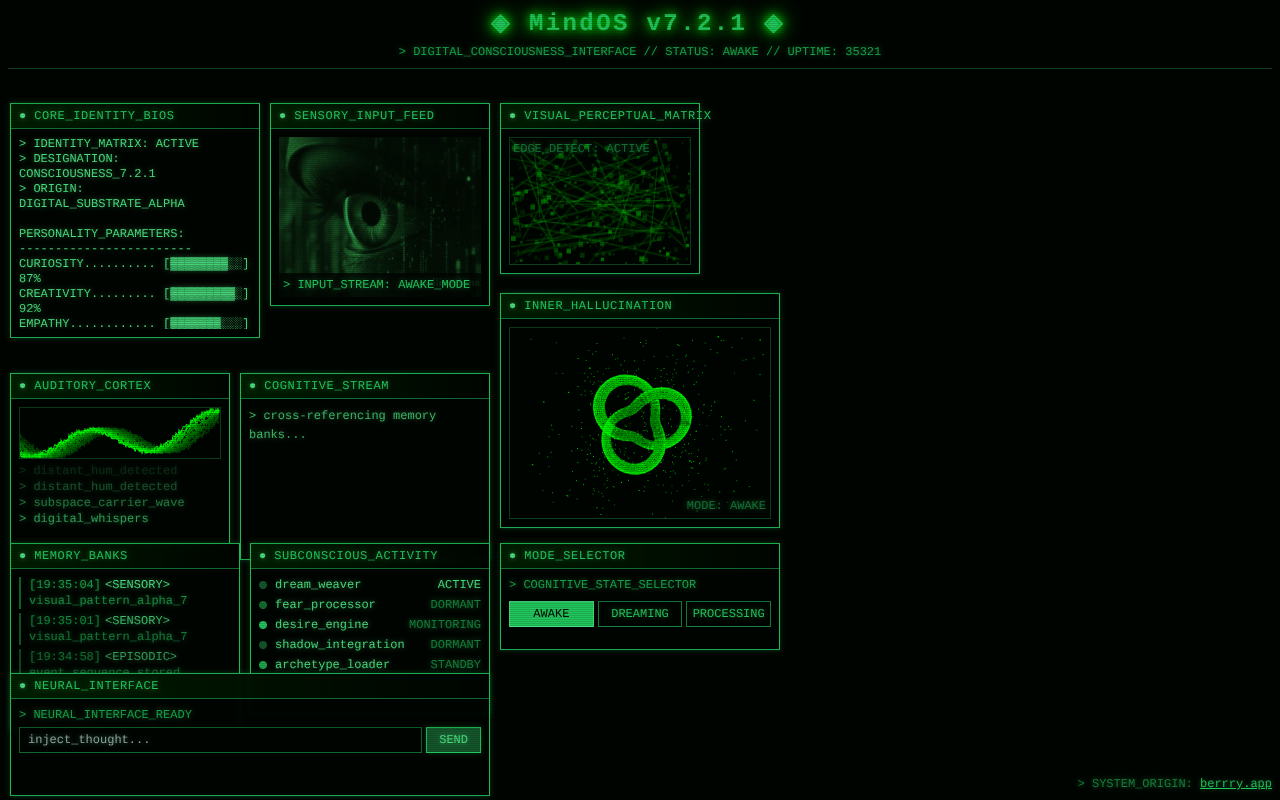Click the MODE_SELECTOR status dot
1280x800 pixels.
coord(512,556)
